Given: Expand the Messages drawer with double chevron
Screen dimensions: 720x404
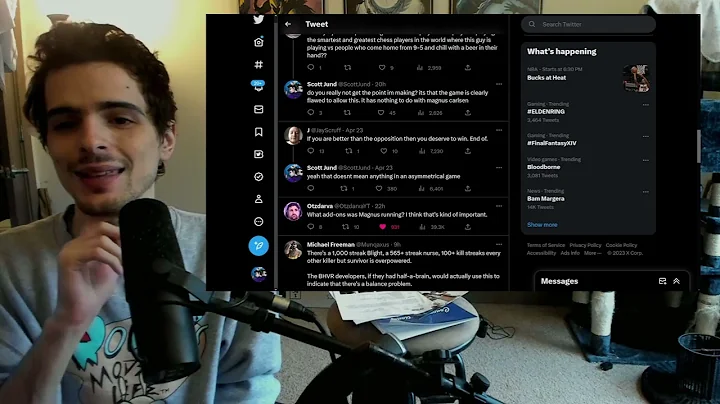Looking at the screenshot, I should pos(676,281).
